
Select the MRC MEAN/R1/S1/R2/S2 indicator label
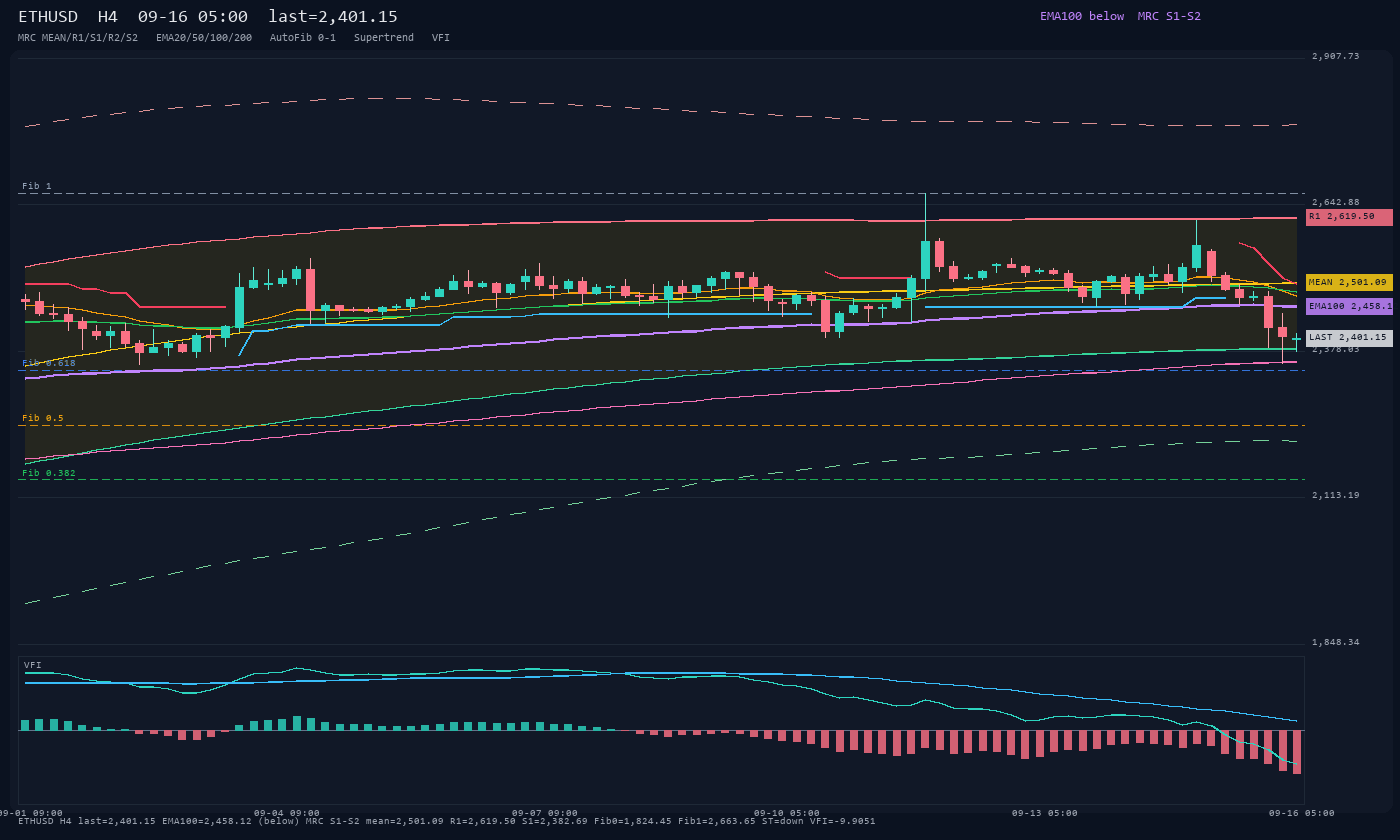[x=78, y=38]
